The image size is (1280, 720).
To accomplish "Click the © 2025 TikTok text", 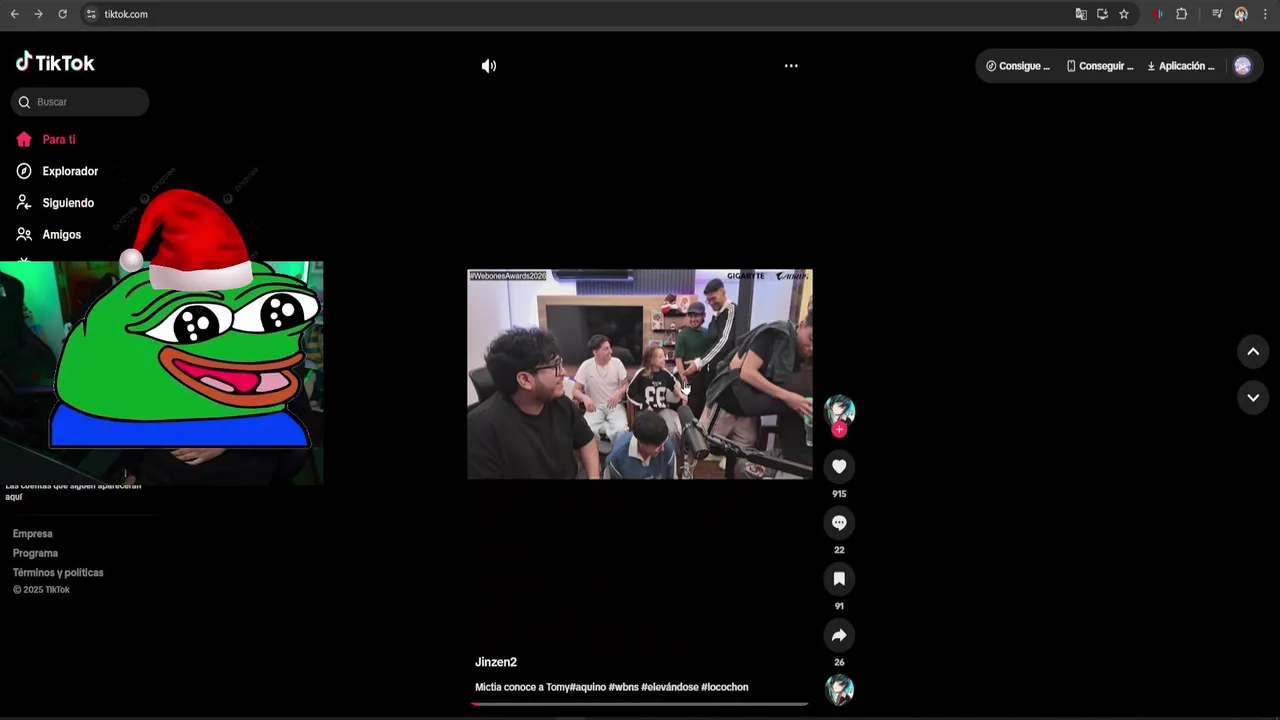I will (x=41, y=590).
